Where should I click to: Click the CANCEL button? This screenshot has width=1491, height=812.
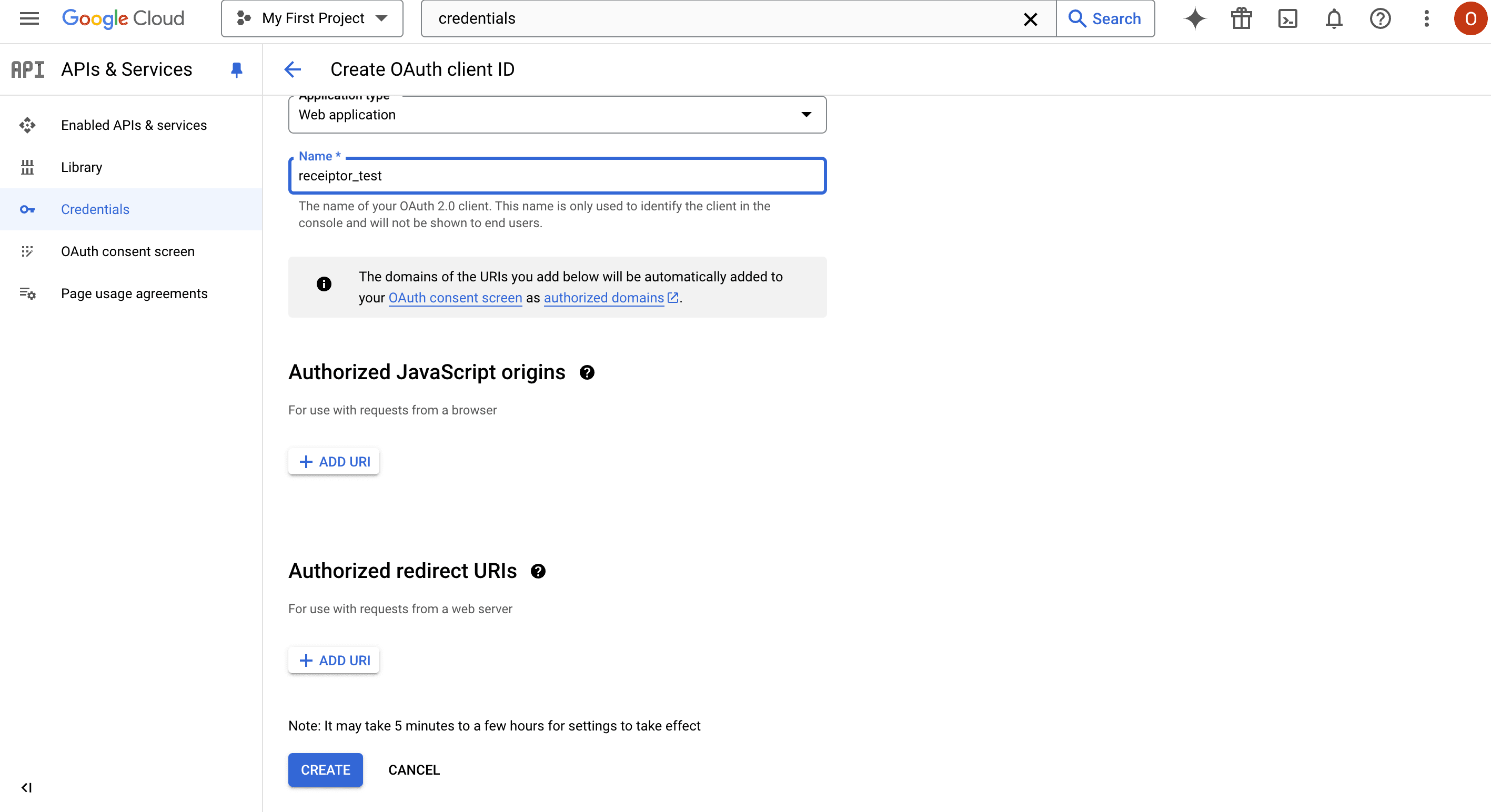(x=414, y=770)
